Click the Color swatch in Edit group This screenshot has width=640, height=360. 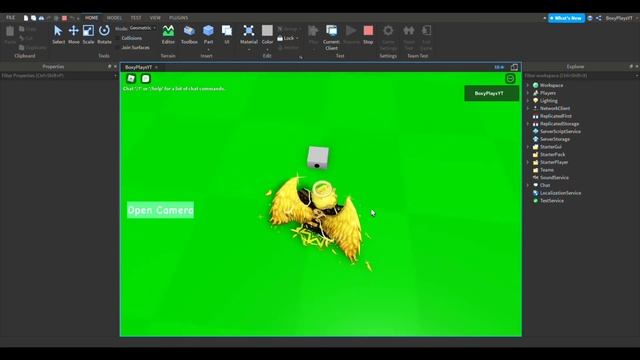267,31
